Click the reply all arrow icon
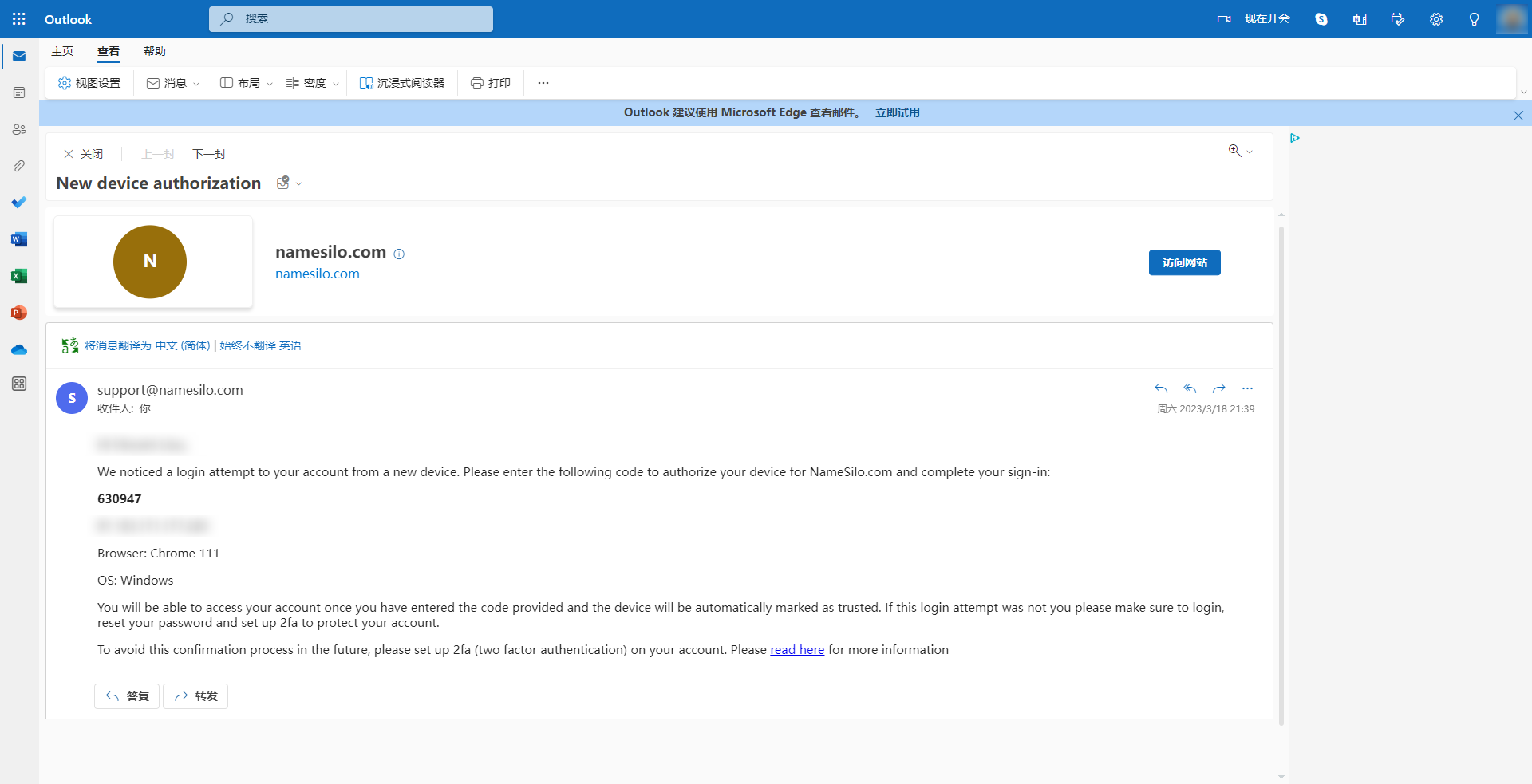The width and height of the screenshot is (1532, 784). [x=1190, y=388]
